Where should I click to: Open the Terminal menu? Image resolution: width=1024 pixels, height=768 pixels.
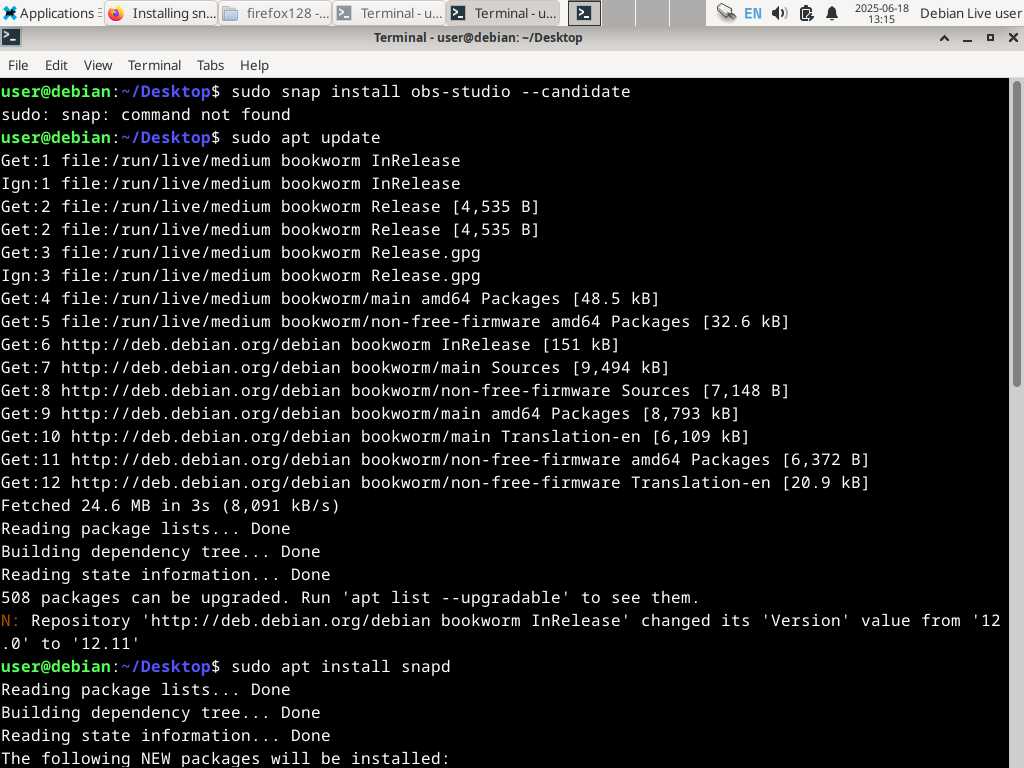(154, 65)
